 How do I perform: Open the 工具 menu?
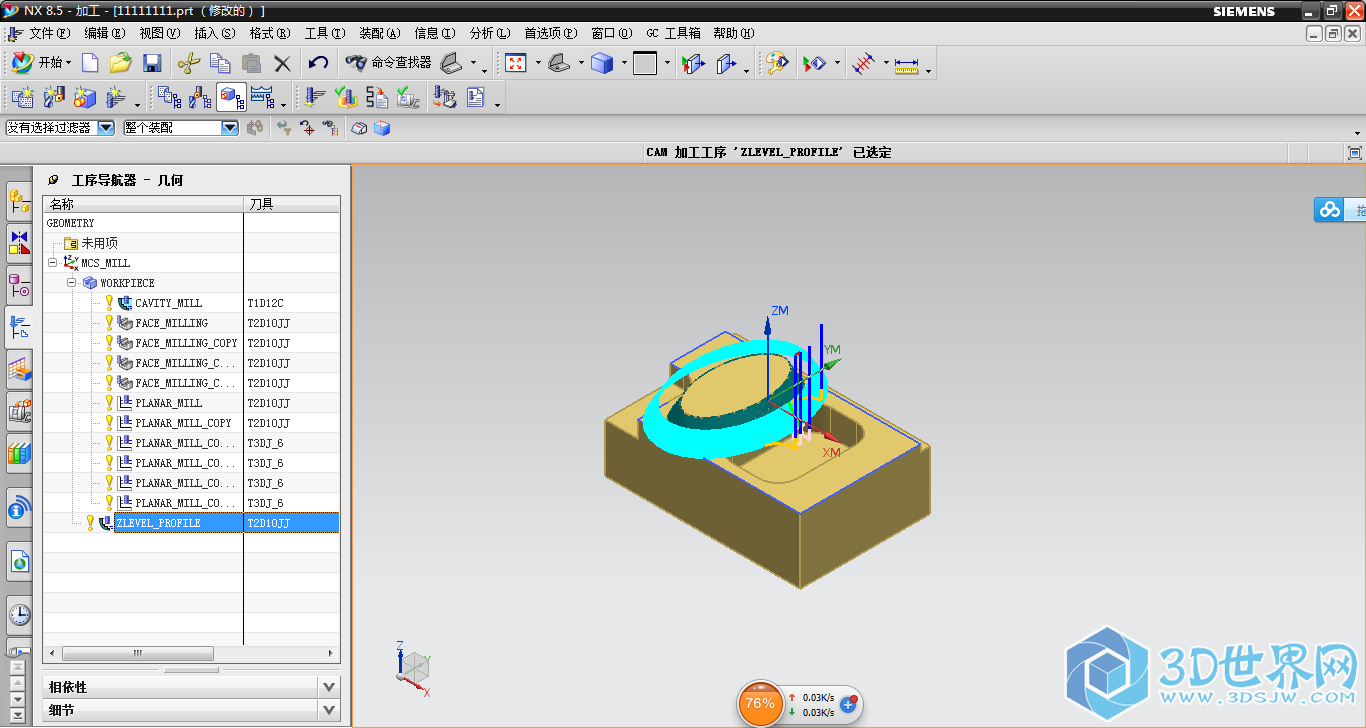325,33
